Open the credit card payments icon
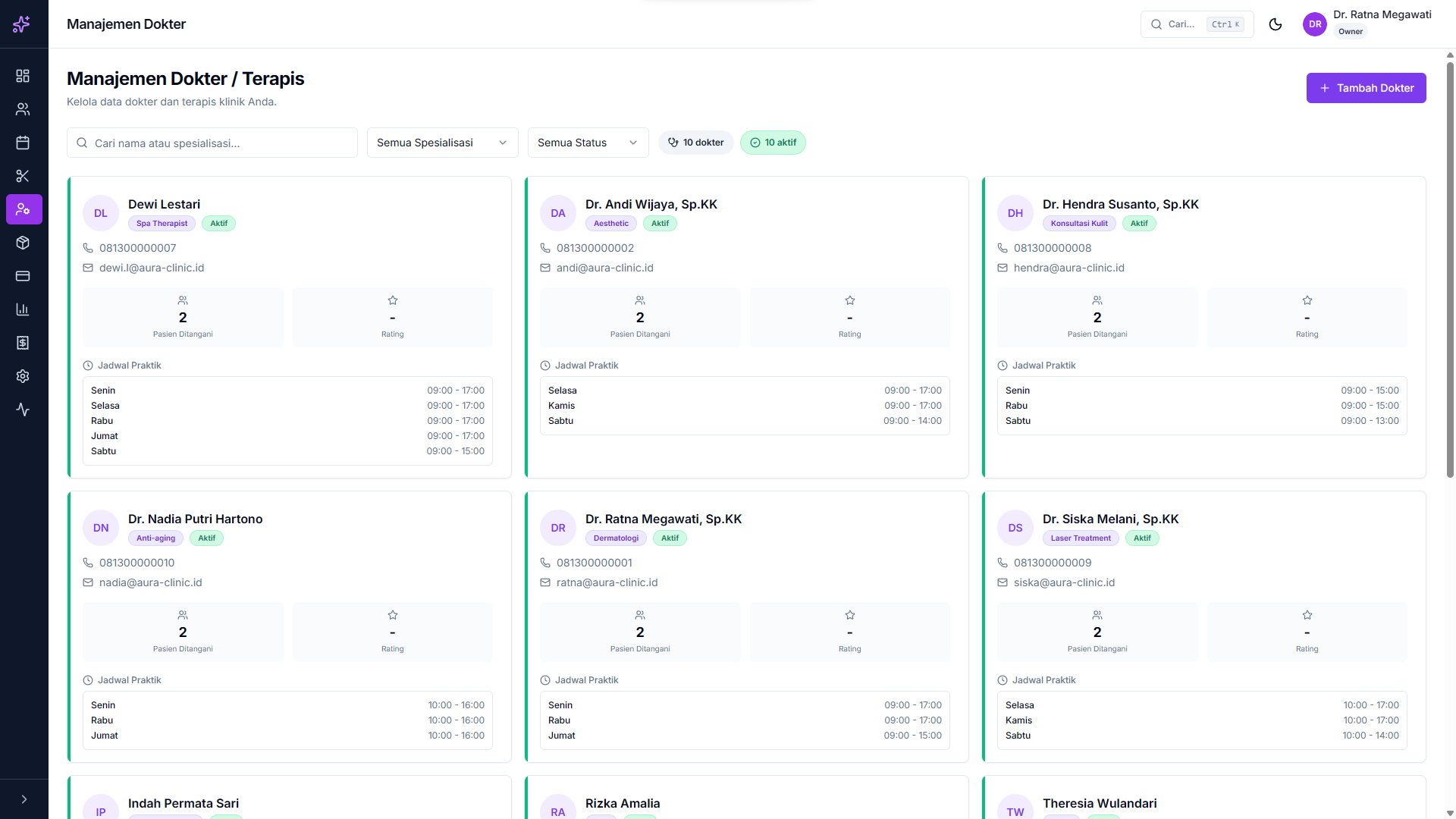This screenshot has width=1456, height=819. click(23, 276)
